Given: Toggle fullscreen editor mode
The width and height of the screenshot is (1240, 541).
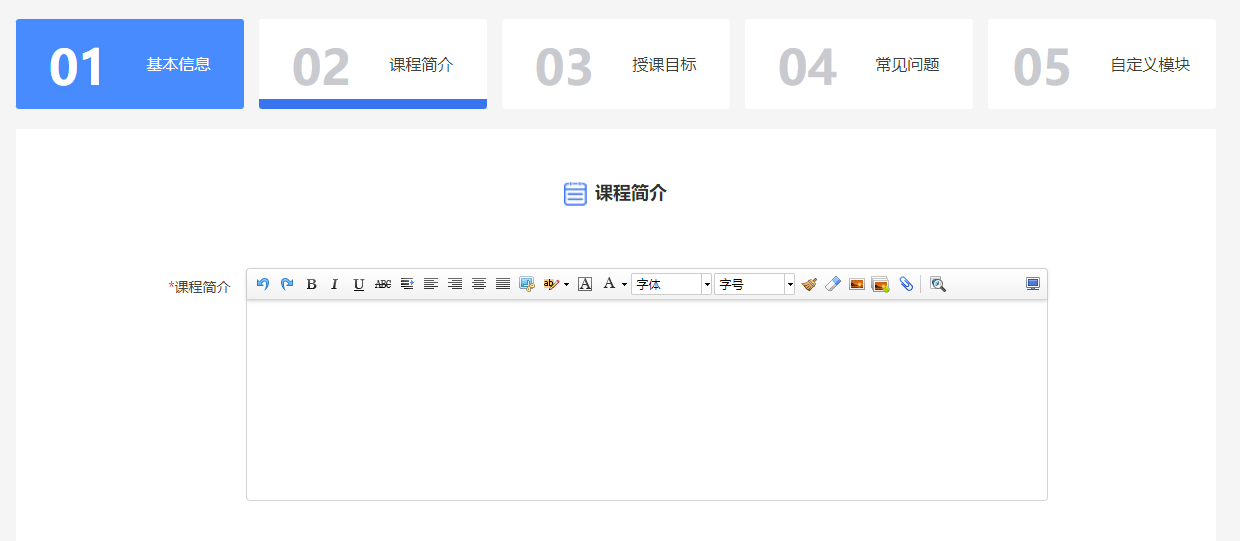Looking at the screenshot, I should pos(1033,284).
